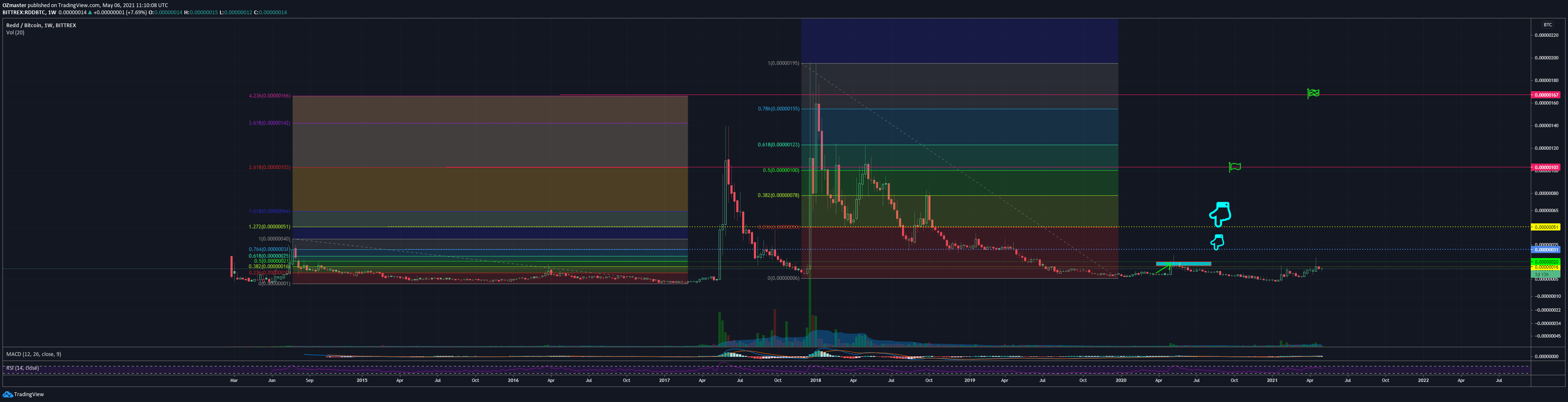The image size is (1568, 402).
Task: Click the 2016 label on time axis
Action: pos(513,380)
